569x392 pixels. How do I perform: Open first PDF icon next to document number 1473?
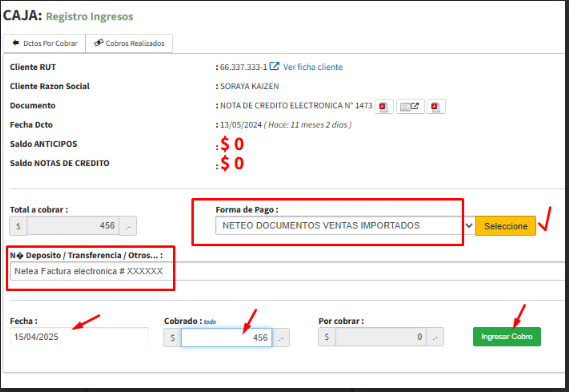tap(384, 106)
